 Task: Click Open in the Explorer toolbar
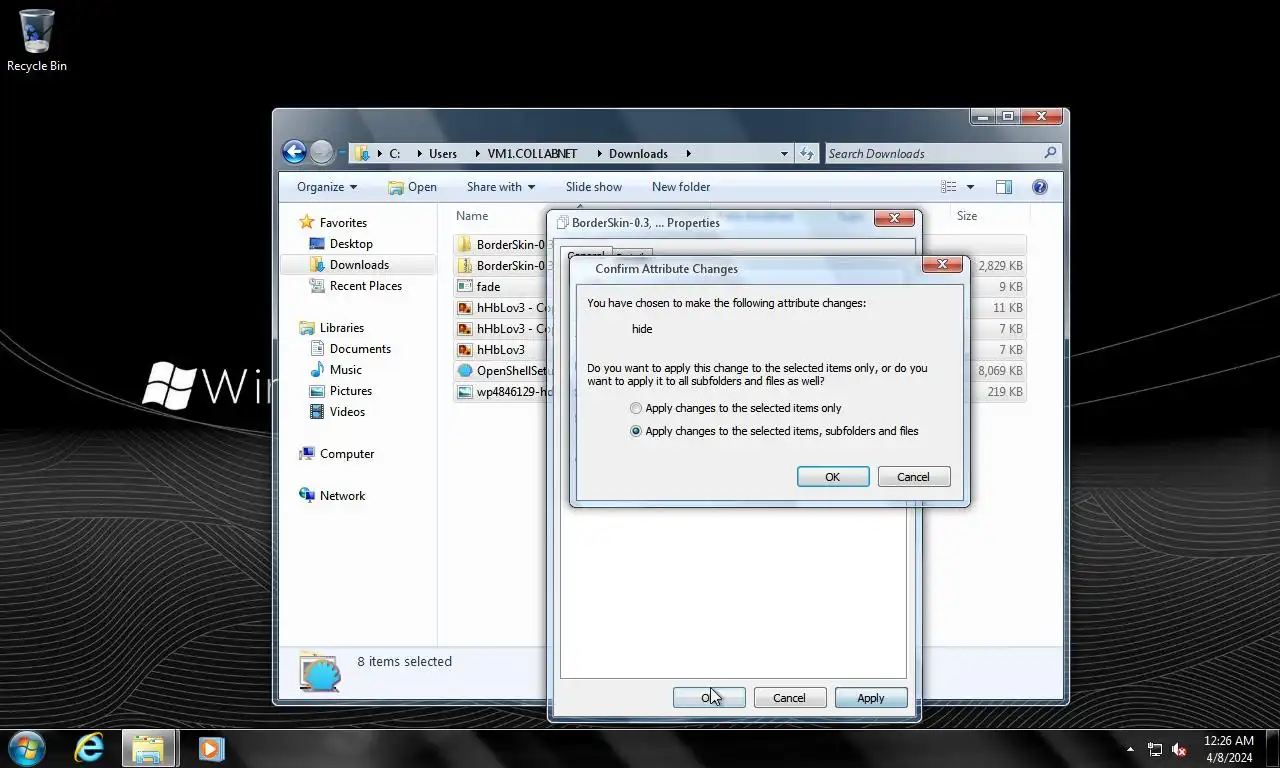tap(412, 187)
